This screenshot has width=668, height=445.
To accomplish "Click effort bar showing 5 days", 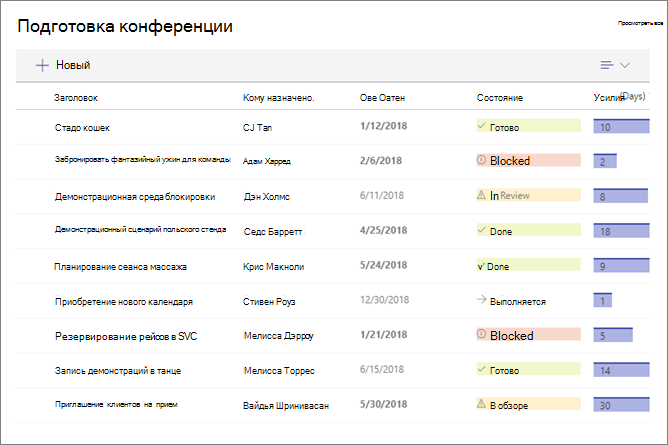I will (613, 335).
